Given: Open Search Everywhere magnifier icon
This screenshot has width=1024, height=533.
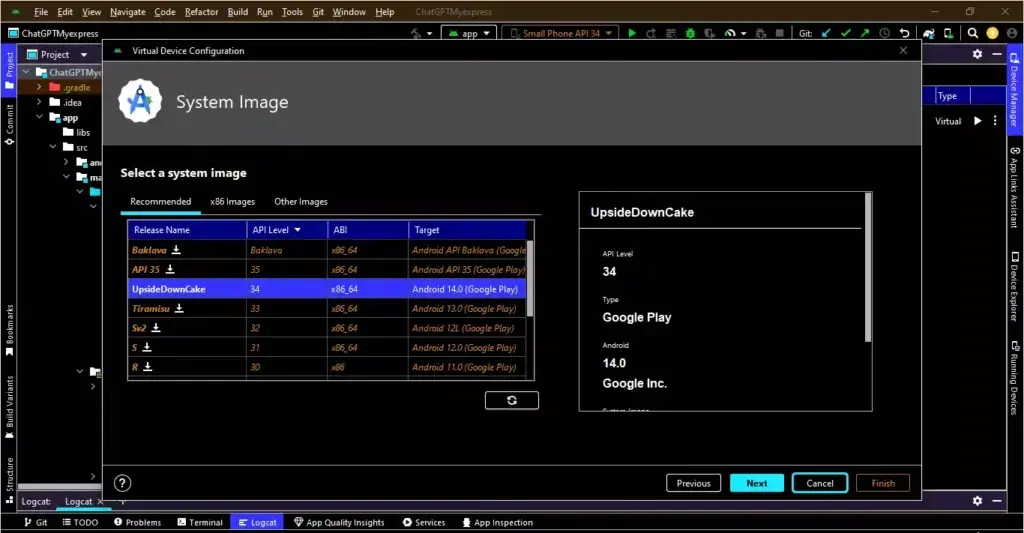Looking at the screenshot, I should pyautogui.click(x=972, y=33).
